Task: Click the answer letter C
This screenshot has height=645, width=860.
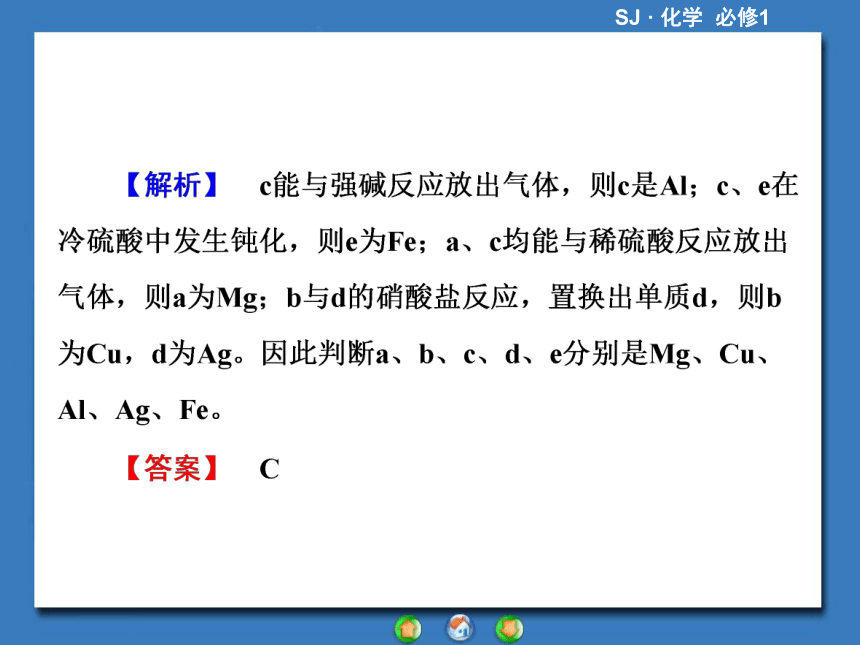Action: pos(269,469)
